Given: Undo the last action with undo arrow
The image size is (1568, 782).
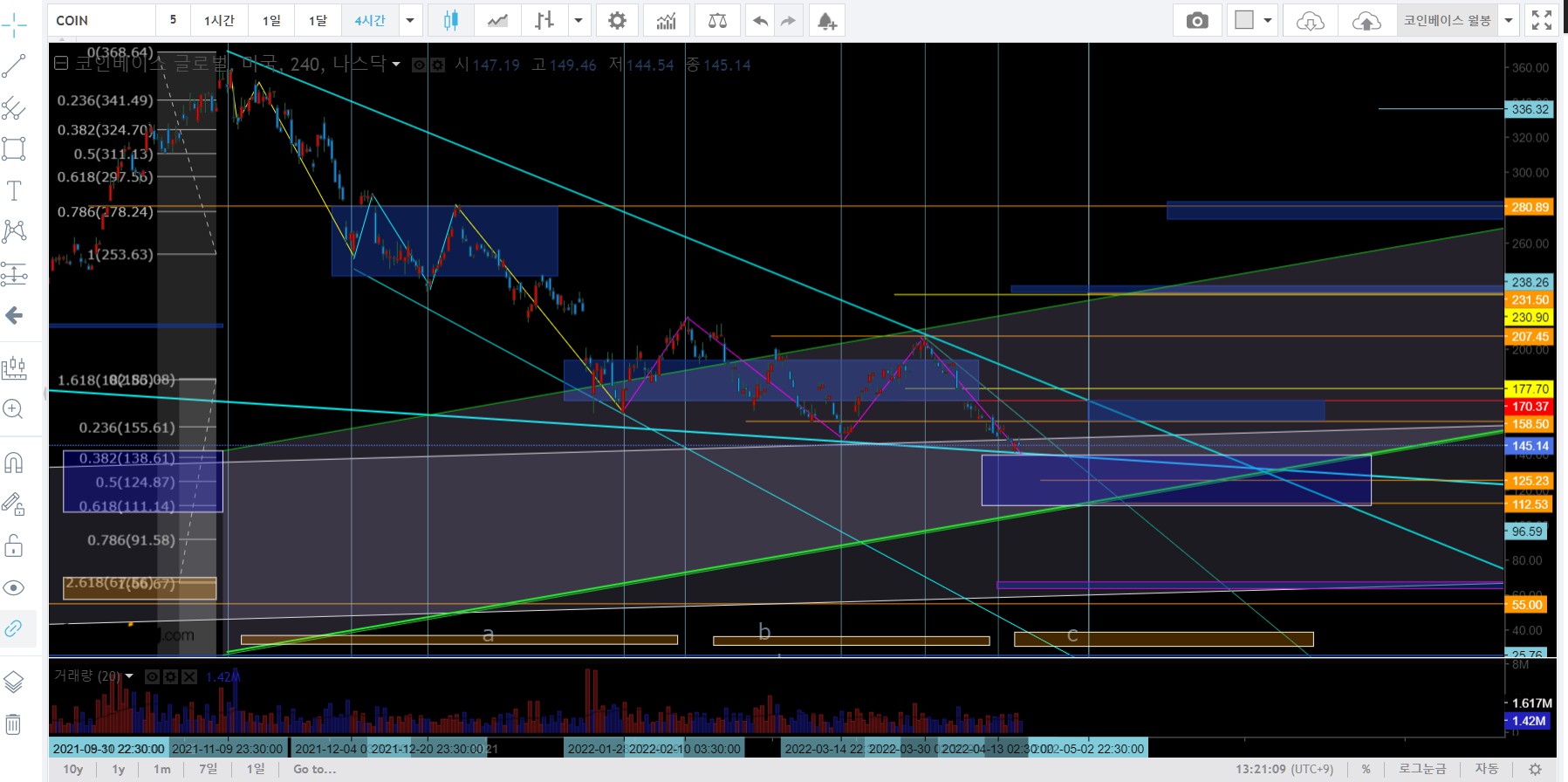Looking at the screenshot, I should pos(760,20).
